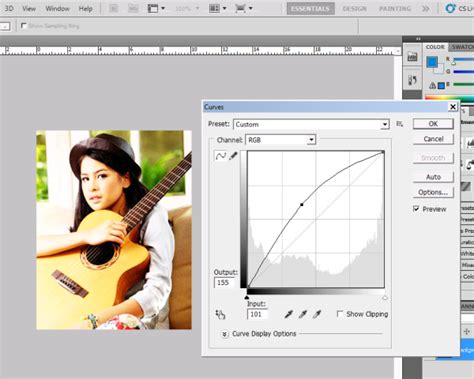Switch to the Essentials workspace
Screen dimensions: 474x379
pos(311,9)
